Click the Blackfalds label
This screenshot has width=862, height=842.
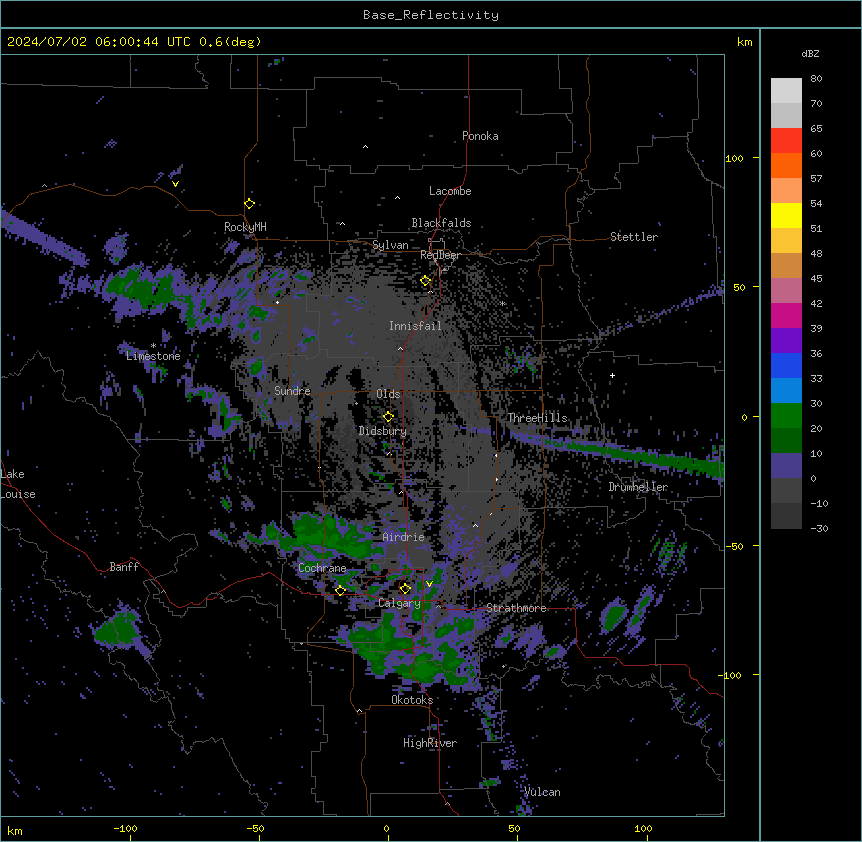tap(441, 223)
